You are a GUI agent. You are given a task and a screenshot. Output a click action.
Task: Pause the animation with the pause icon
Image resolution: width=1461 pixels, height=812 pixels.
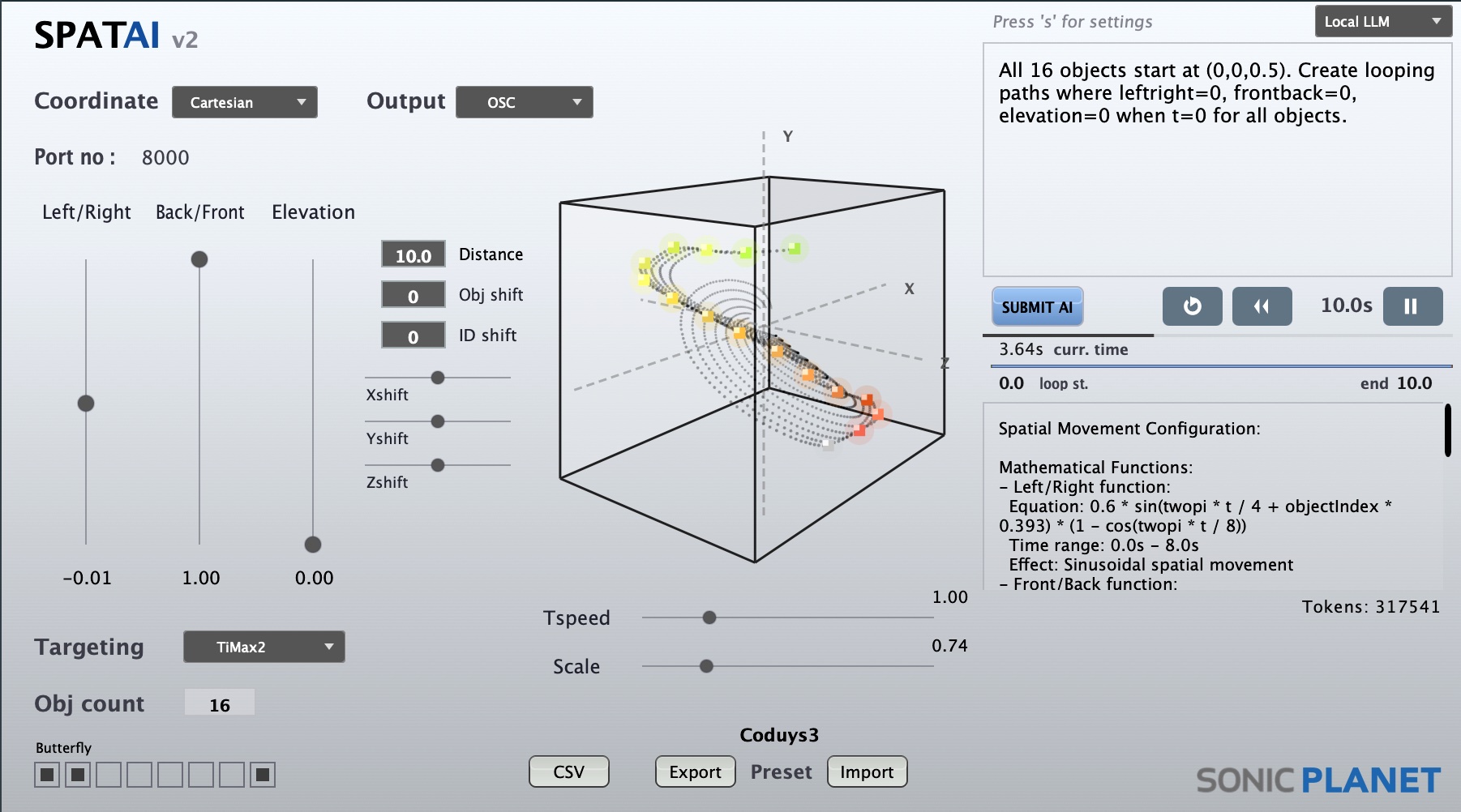pyautogui.click(x=1412, y=306)
